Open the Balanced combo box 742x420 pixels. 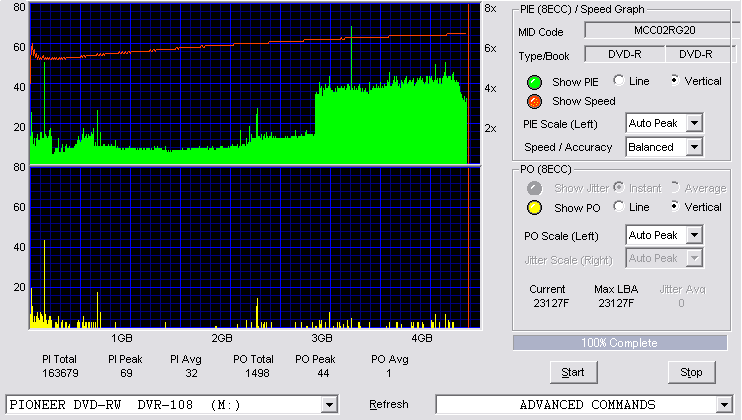tap(664, 147)
